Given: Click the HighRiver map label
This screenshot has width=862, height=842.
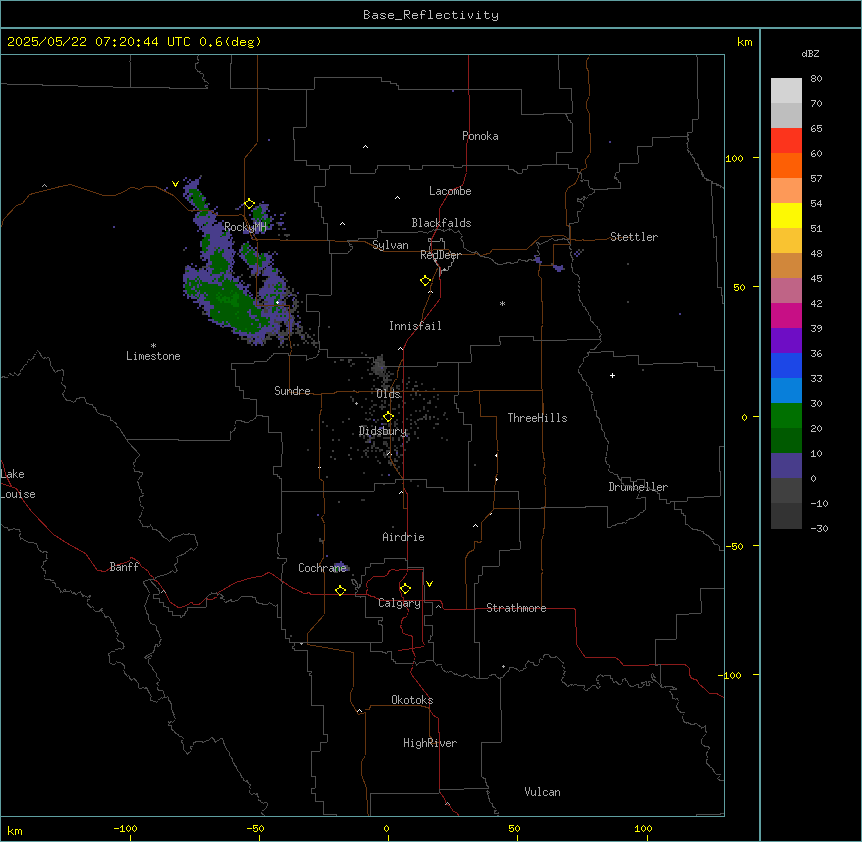Looking at the screenshot, I should pos(430,743).
